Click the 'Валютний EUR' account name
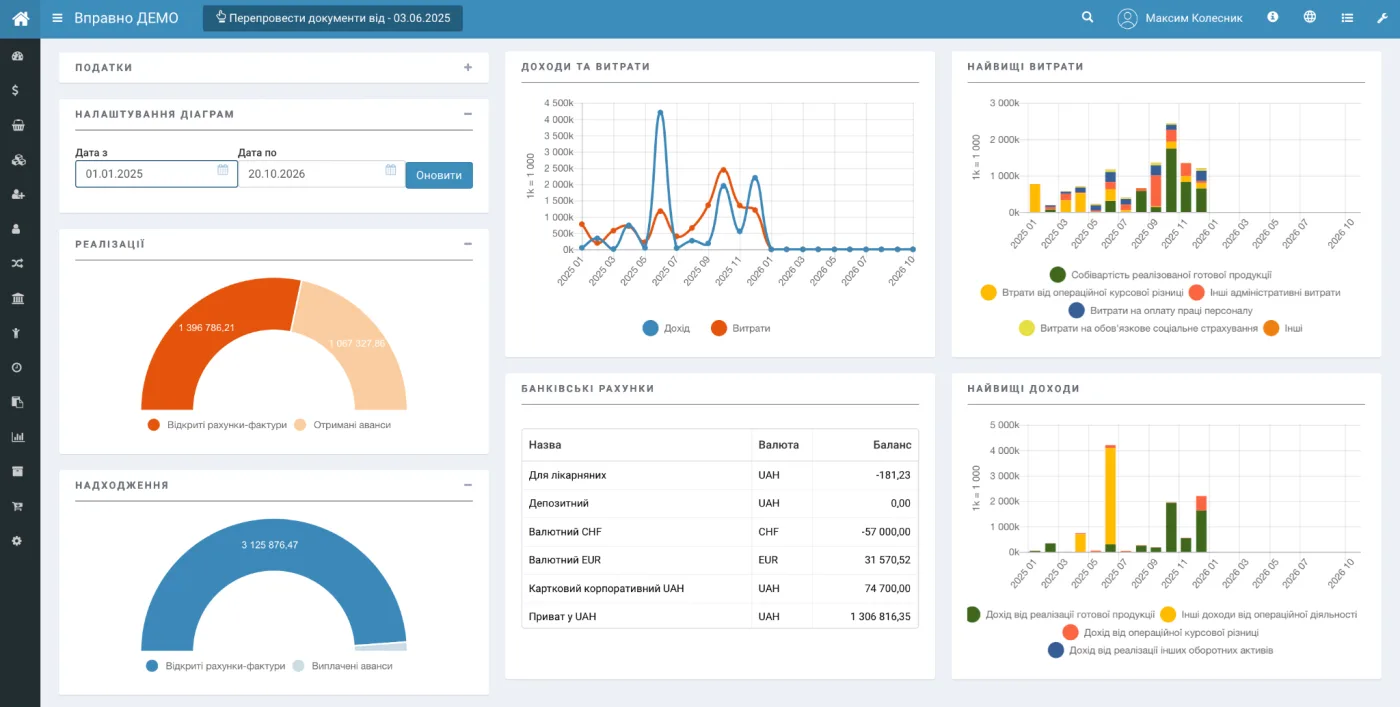This screenshot has height=707, width=1400. pyautogui.click(x=565, y=560)
